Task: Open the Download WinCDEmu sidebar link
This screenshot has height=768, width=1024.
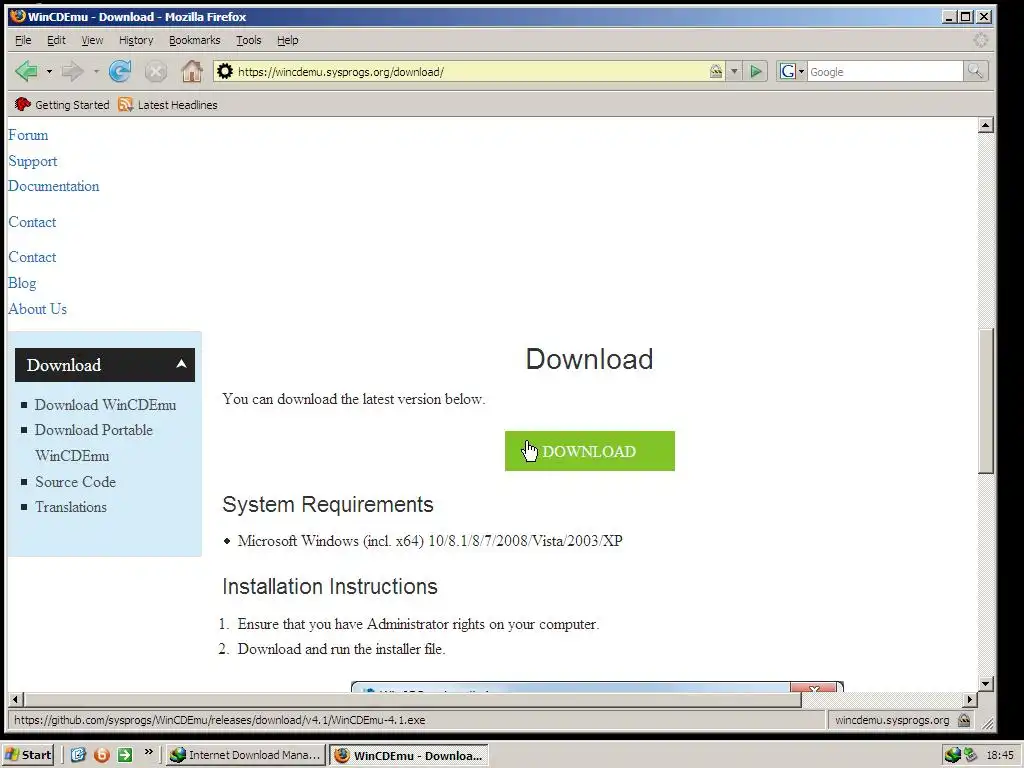Action: coord(105,405)
